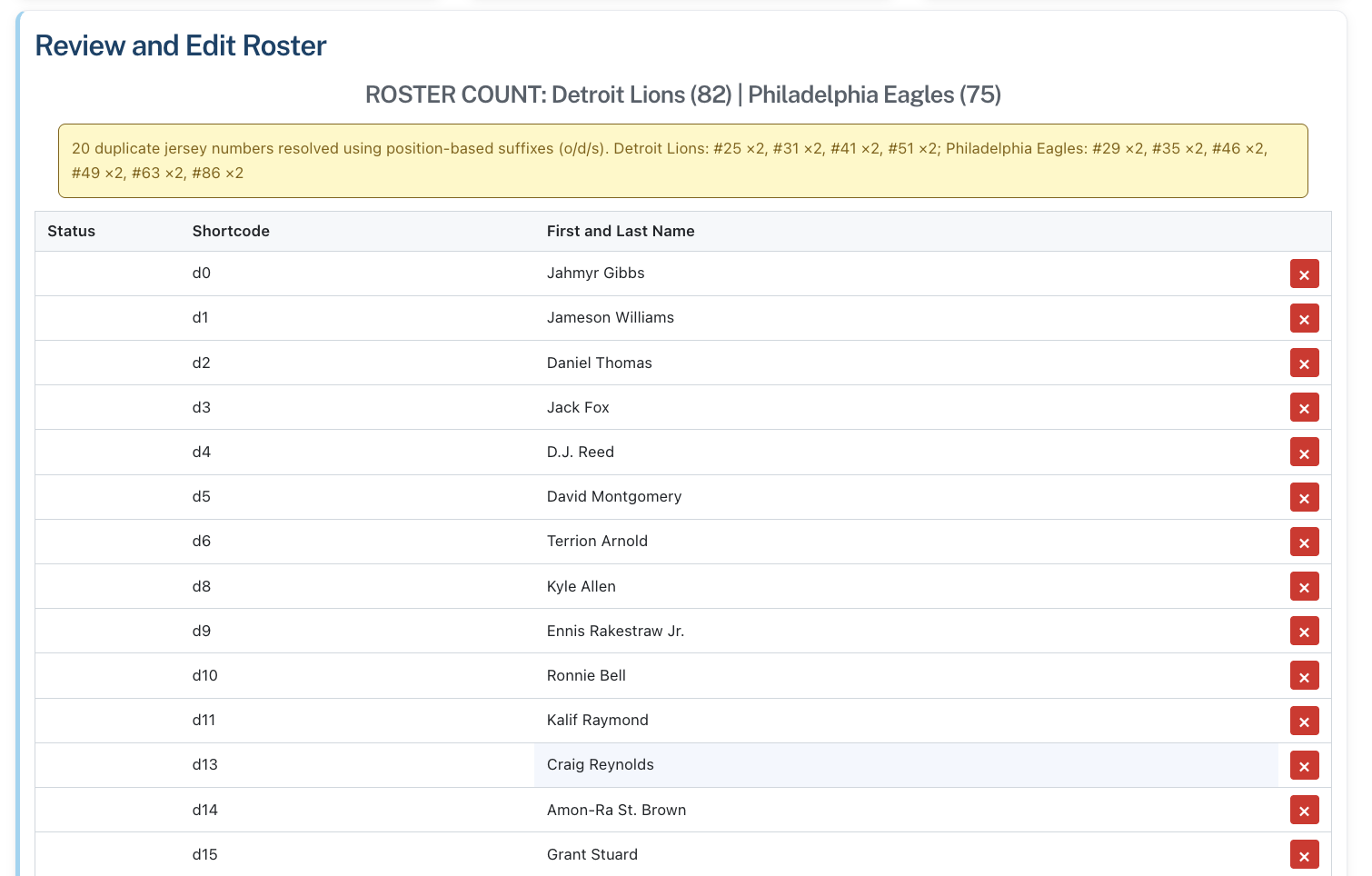Delete David Montgomery's entry

coord(1304,497)
